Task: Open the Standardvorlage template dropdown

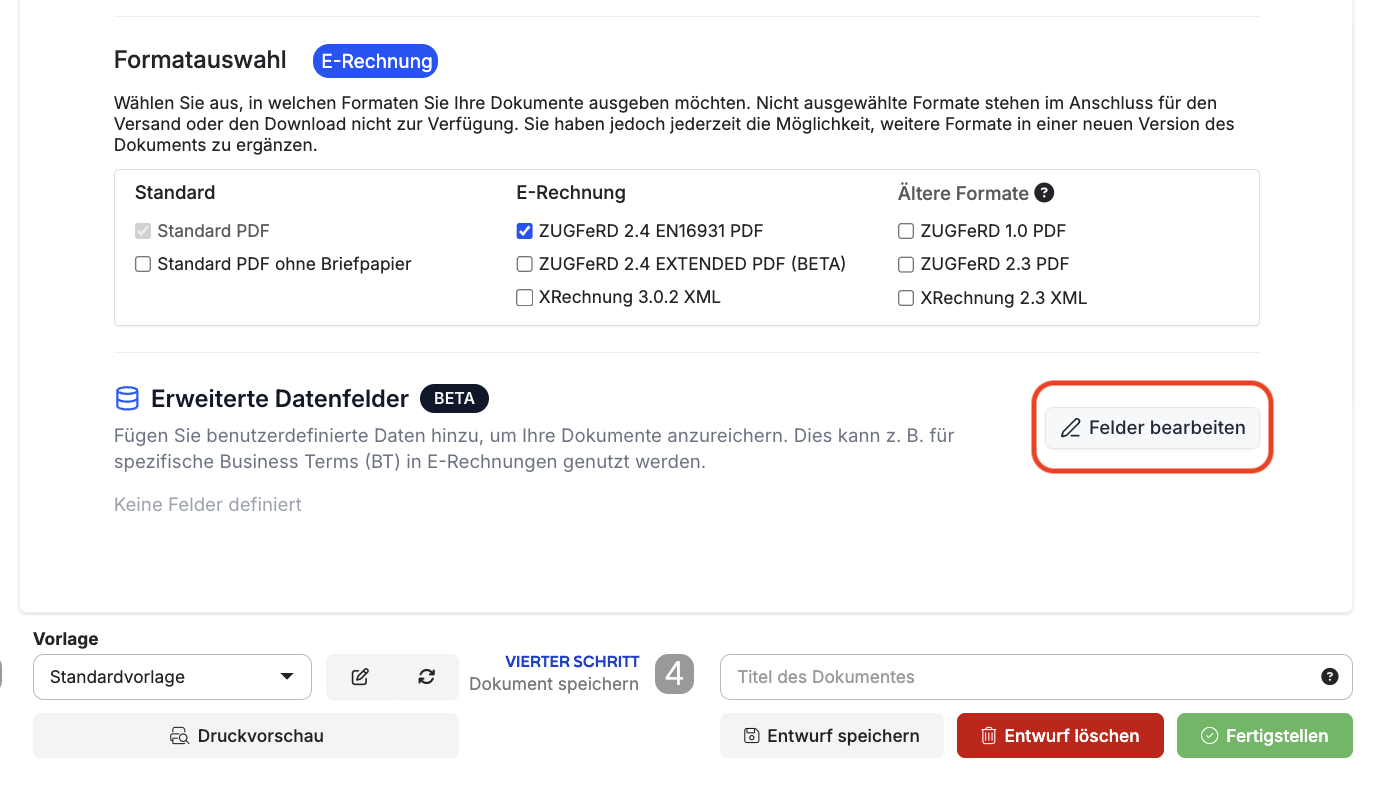Action: click(173, 677)
